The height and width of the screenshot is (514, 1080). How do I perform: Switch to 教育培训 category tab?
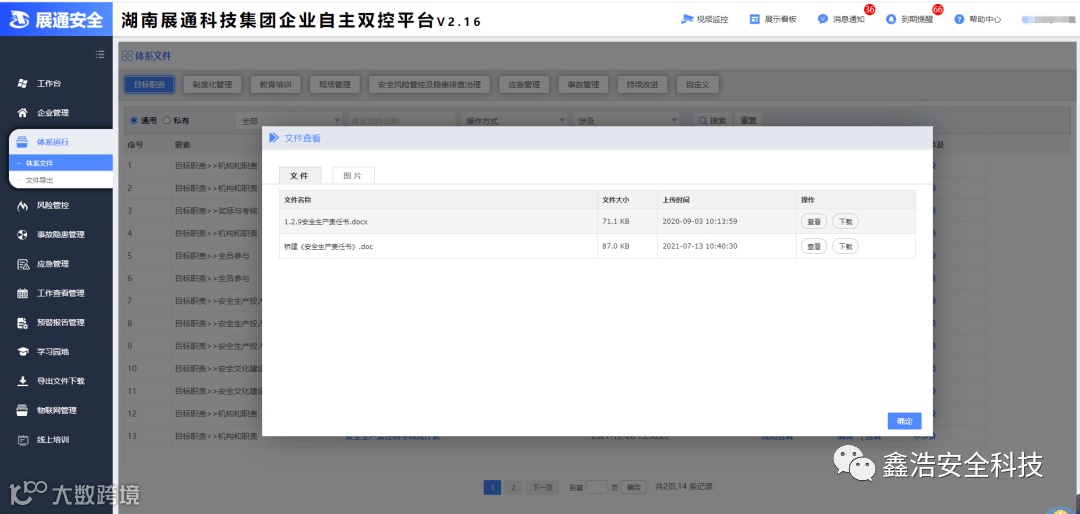point(276,85)
